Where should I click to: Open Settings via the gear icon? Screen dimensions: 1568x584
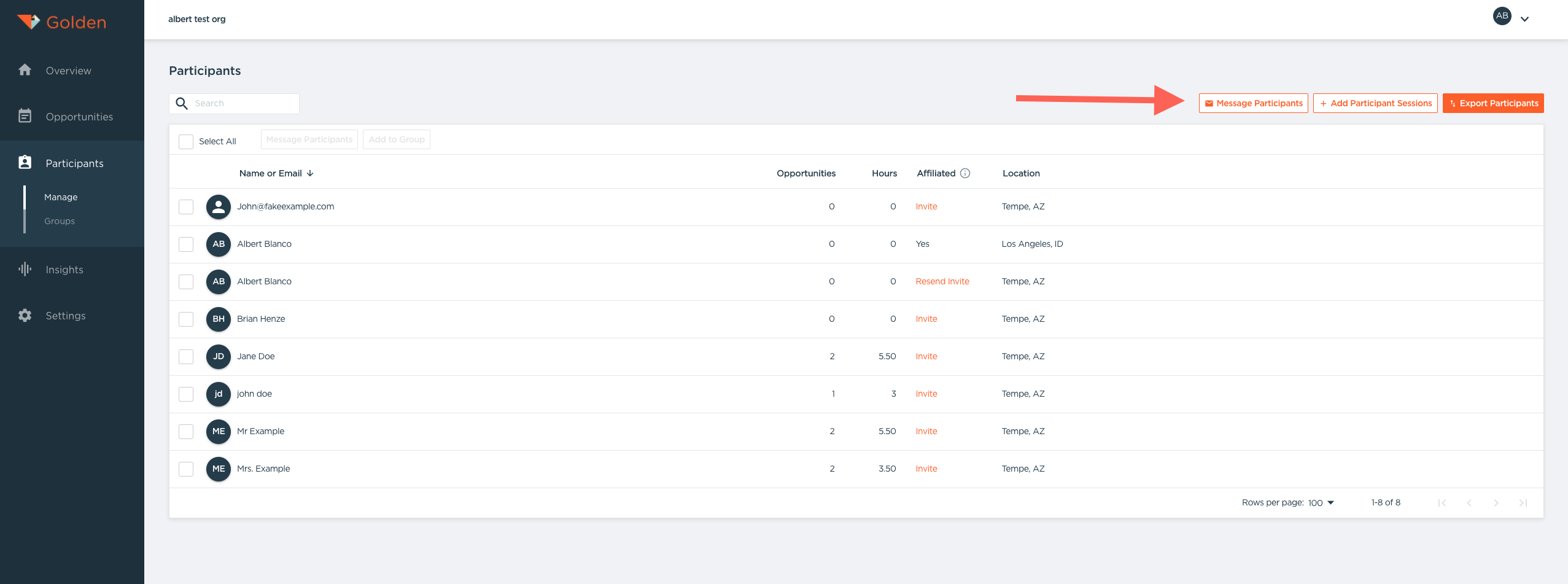[x=25, y=316]
